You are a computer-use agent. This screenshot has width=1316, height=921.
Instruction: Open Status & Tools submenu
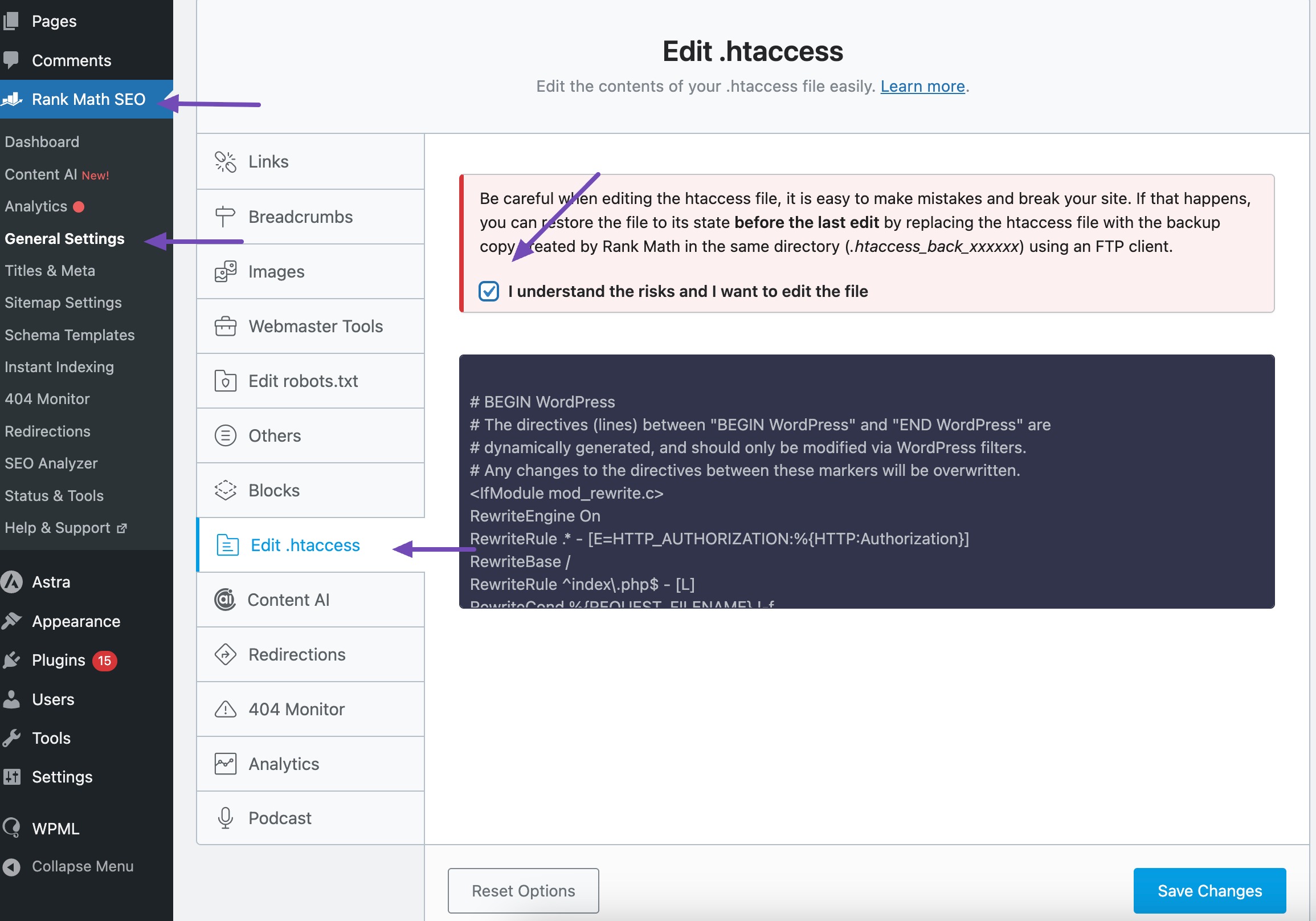(x=54, y=495)
